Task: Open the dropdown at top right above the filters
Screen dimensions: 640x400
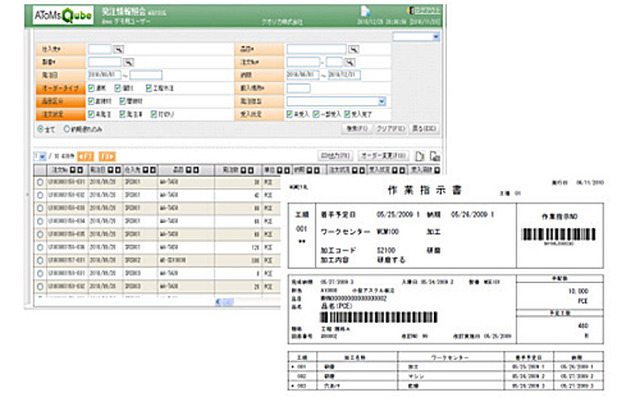Action: (x=416, y=37)
